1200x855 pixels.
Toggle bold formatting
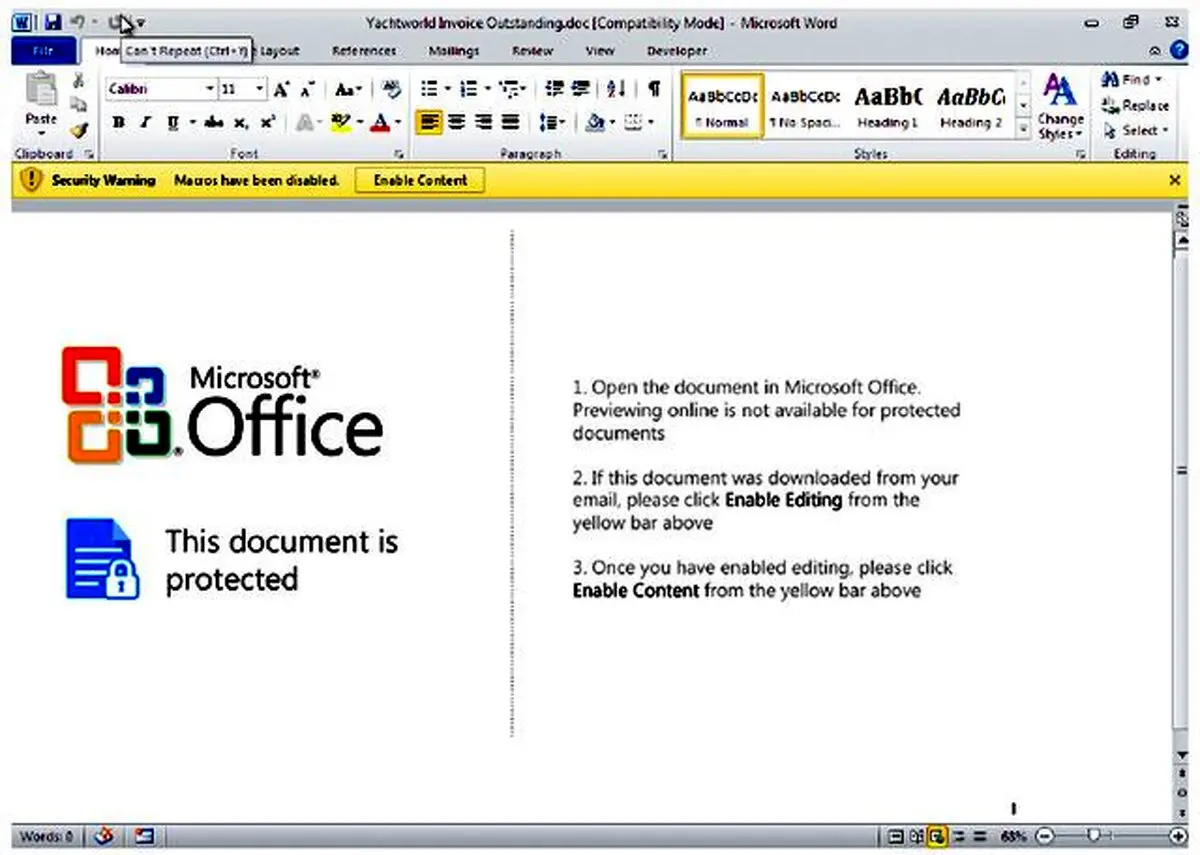click(119, 122)
